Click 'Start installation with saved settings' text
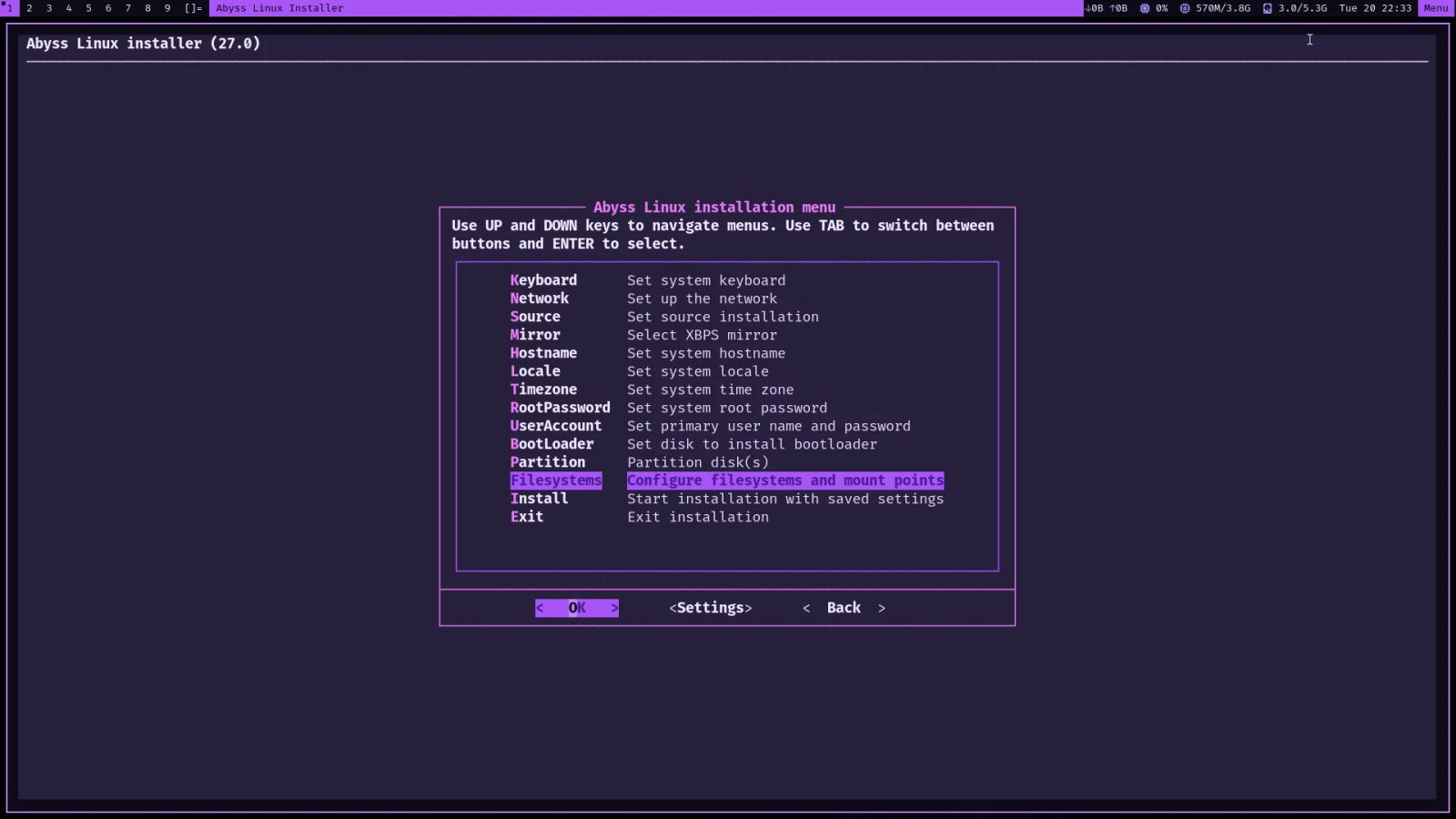The width and height of the screenshot is (1456, 819). [785, 499]
